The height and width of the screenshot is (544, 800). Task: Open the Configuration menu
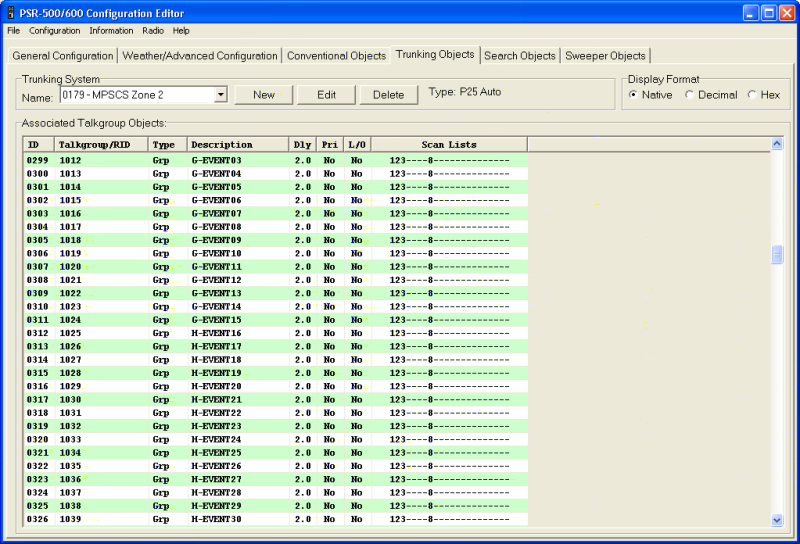point(54,31)
